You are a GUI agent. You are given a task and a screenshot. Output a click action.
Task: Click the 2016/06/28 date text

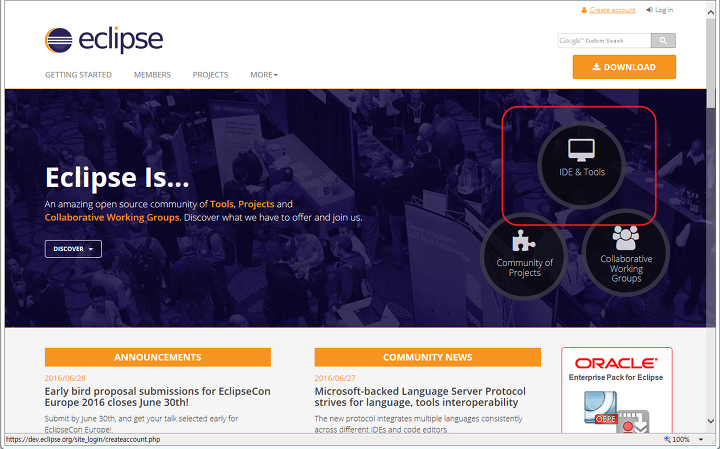point(65,378)
